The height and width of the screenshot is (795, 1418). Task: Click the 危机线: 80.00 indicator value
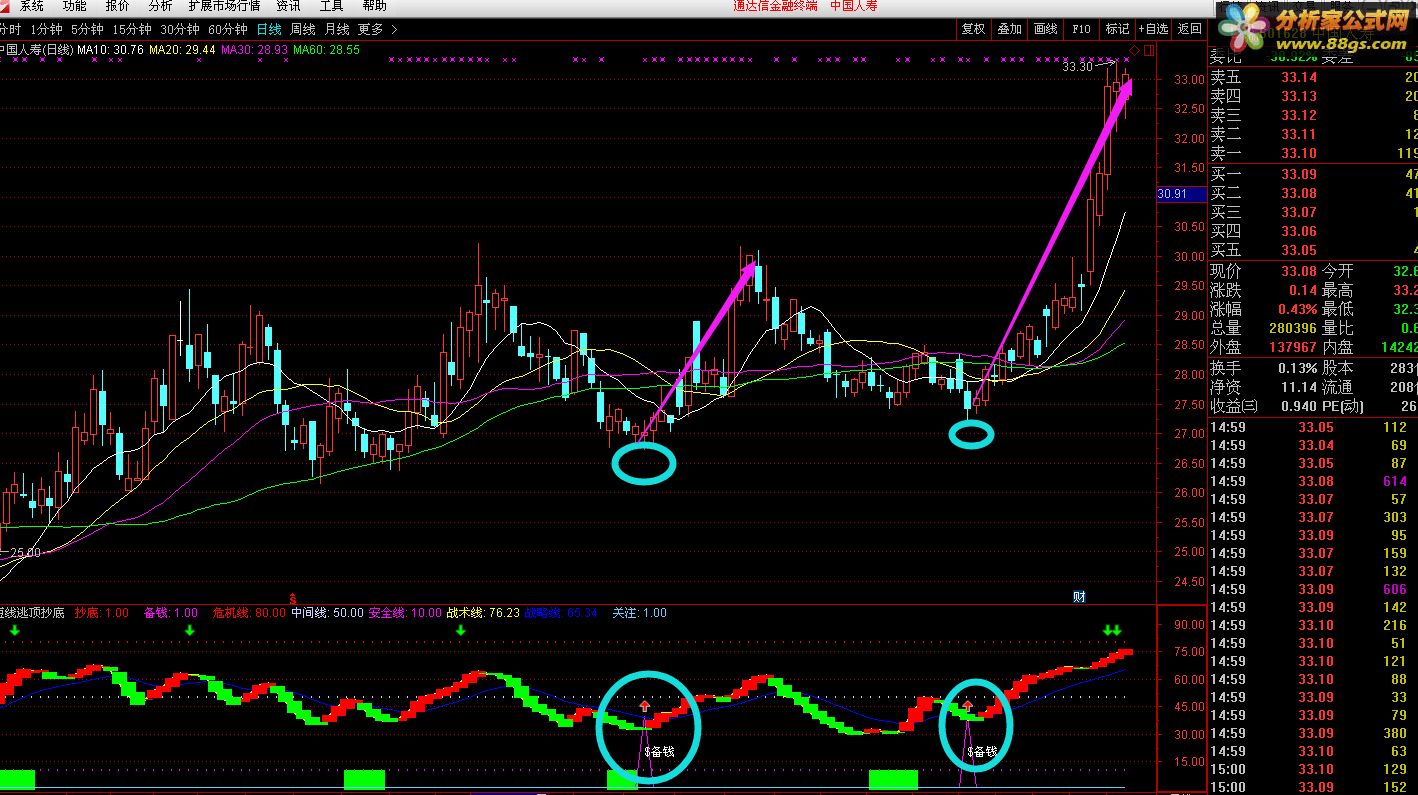pos(248,613)
